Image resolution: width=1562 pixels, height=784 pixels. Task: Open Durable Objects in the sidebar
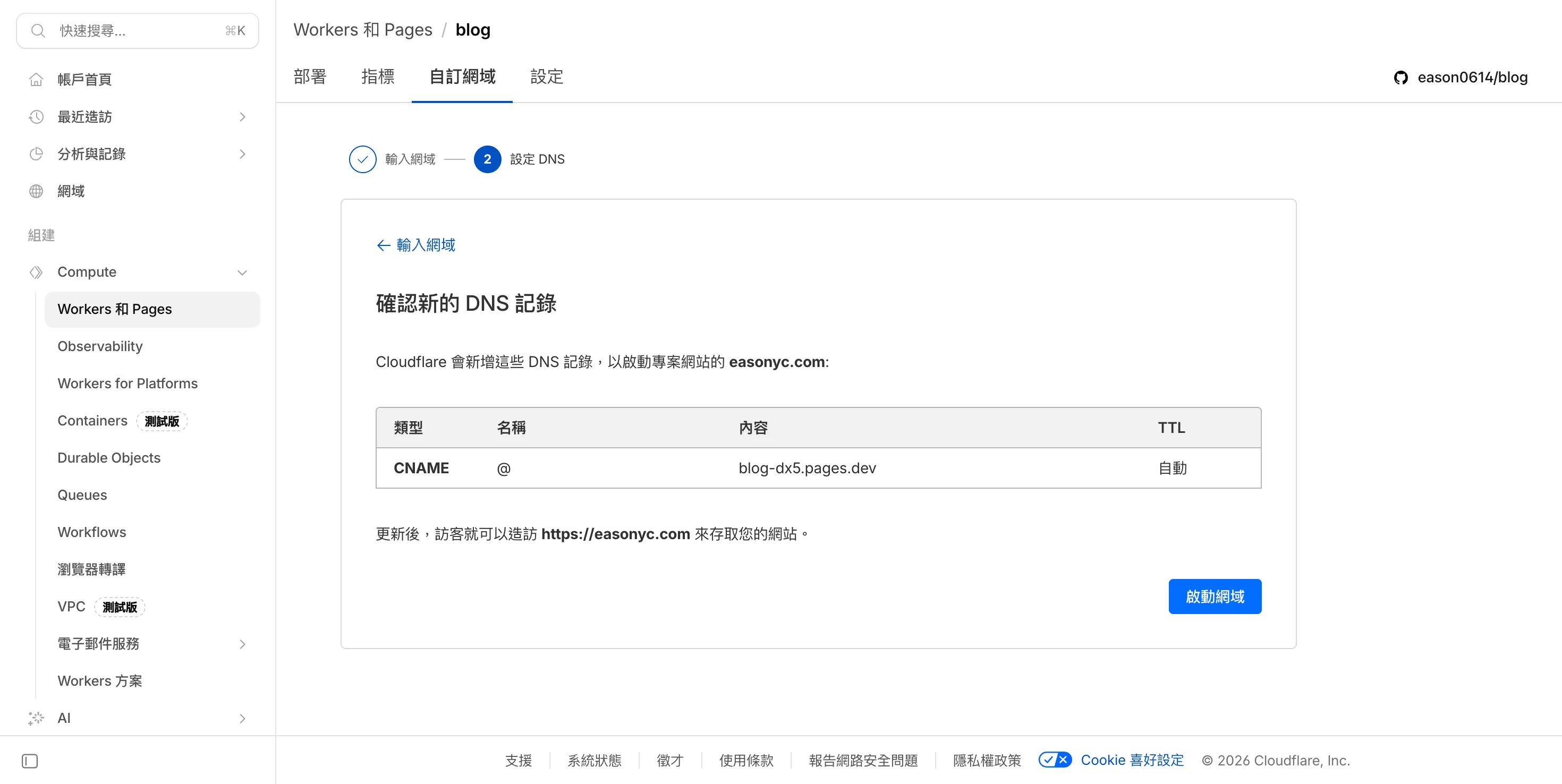point(109,458)
